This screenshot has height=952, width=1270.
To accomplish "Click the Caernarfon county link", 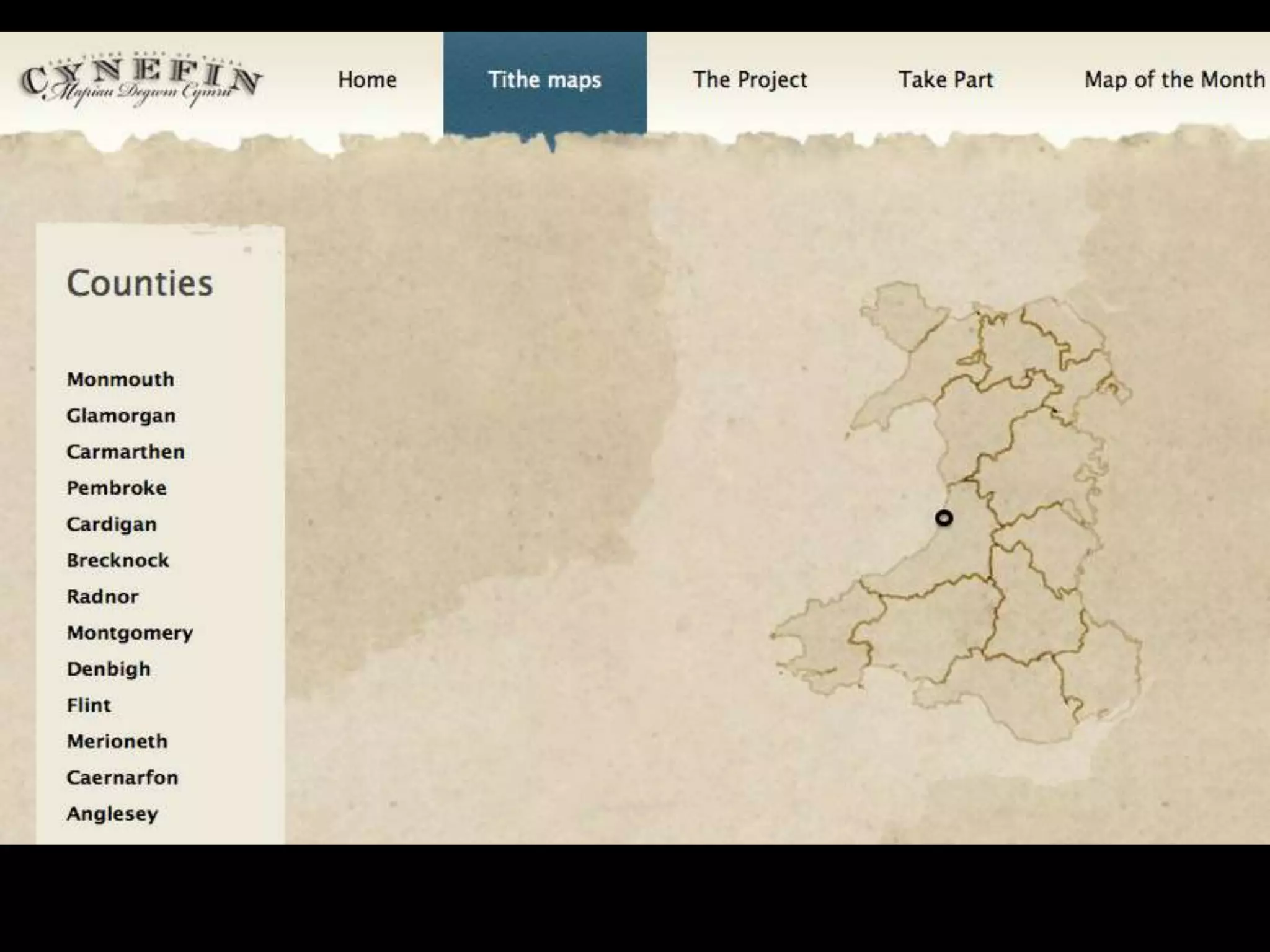I will pyautogui.click(x=122, y=777).
